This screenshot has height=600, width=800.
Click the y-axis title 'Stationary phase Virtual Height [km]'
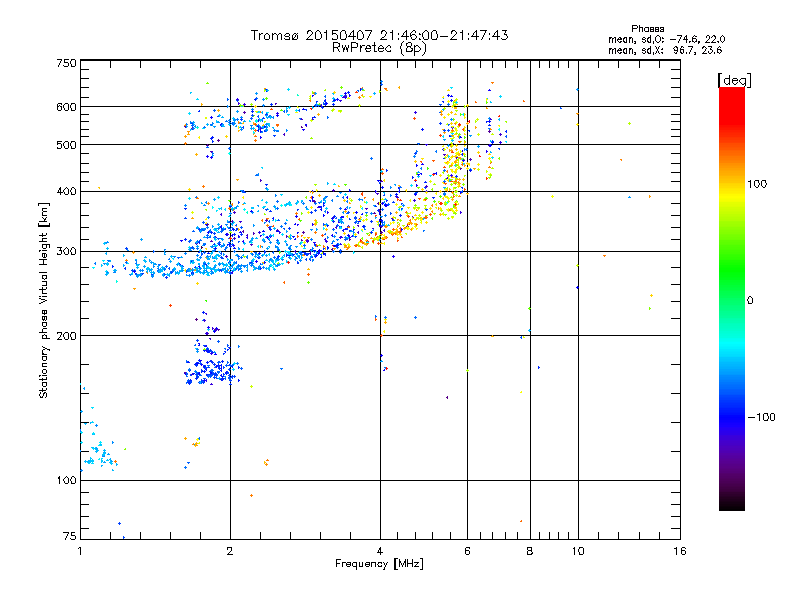tap(43, 300)
